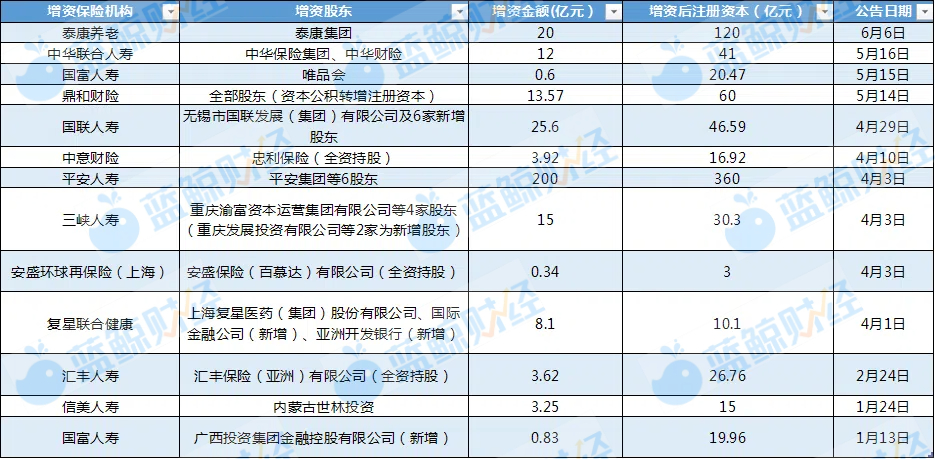Open the 增资股东 column filter dropdown

pyautogui.click(x=458, y=11)
